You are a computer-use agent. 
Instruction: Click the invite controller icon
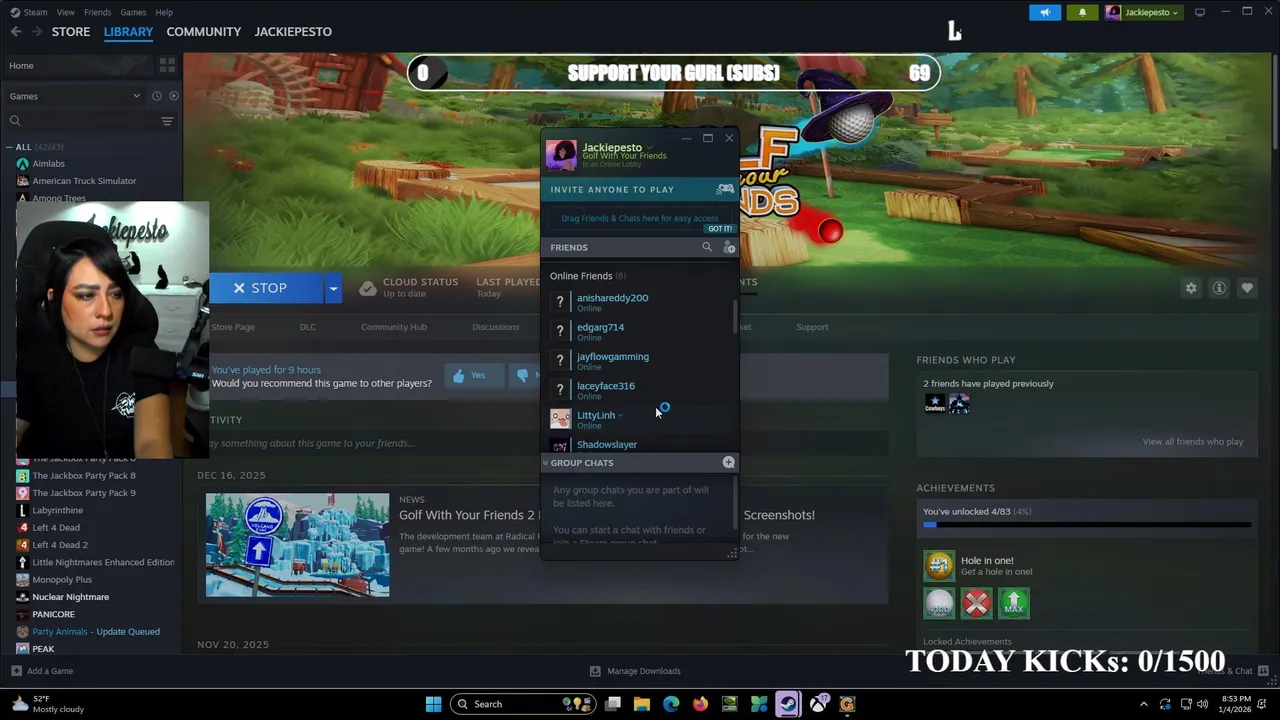[725, 189]
